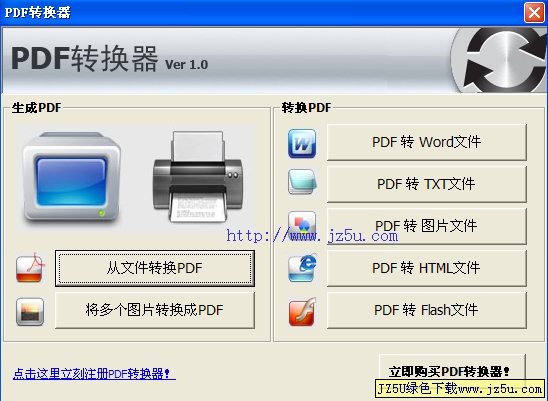This screenshot has height=401, width=548.
Task: Open 将多个图片转换成PDF to merge images
Action: [x=155, y=310]
